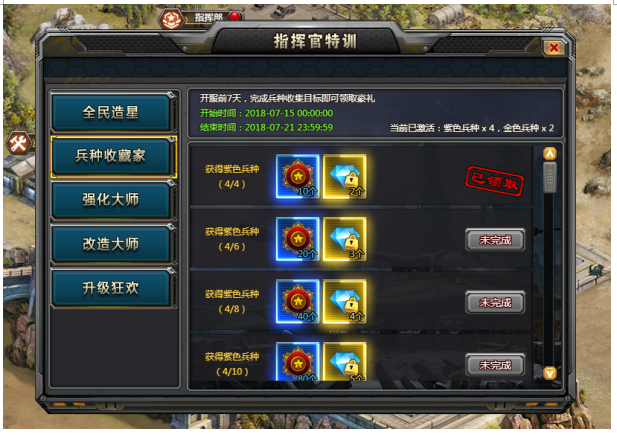This screenshot has height=435, width=617.
Task: Open the wrench and hammer build icon
Action: 18,143
